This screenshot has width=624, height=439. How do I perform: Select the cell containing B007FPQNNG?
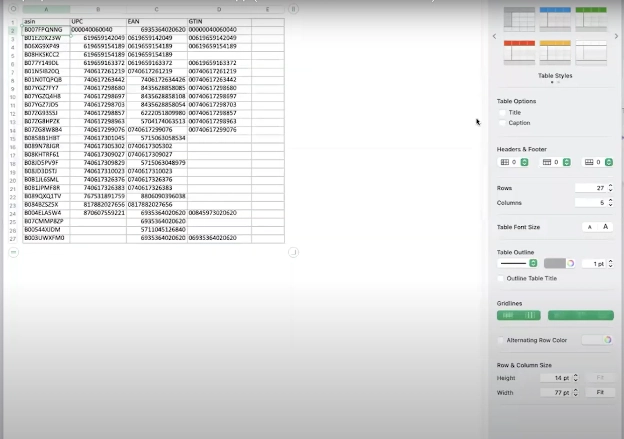(42, 30)
